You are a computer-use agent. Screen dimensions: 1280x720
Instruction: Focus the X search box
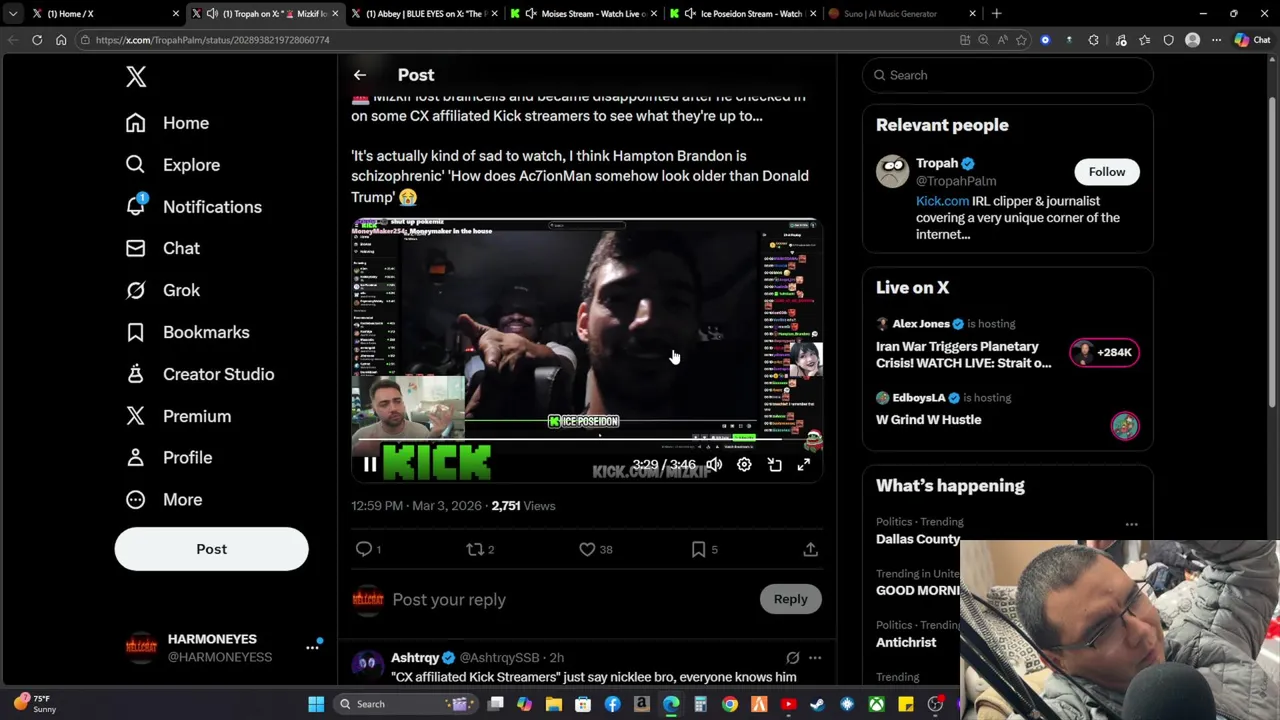pyautogui.click(x=1008, y=75)
